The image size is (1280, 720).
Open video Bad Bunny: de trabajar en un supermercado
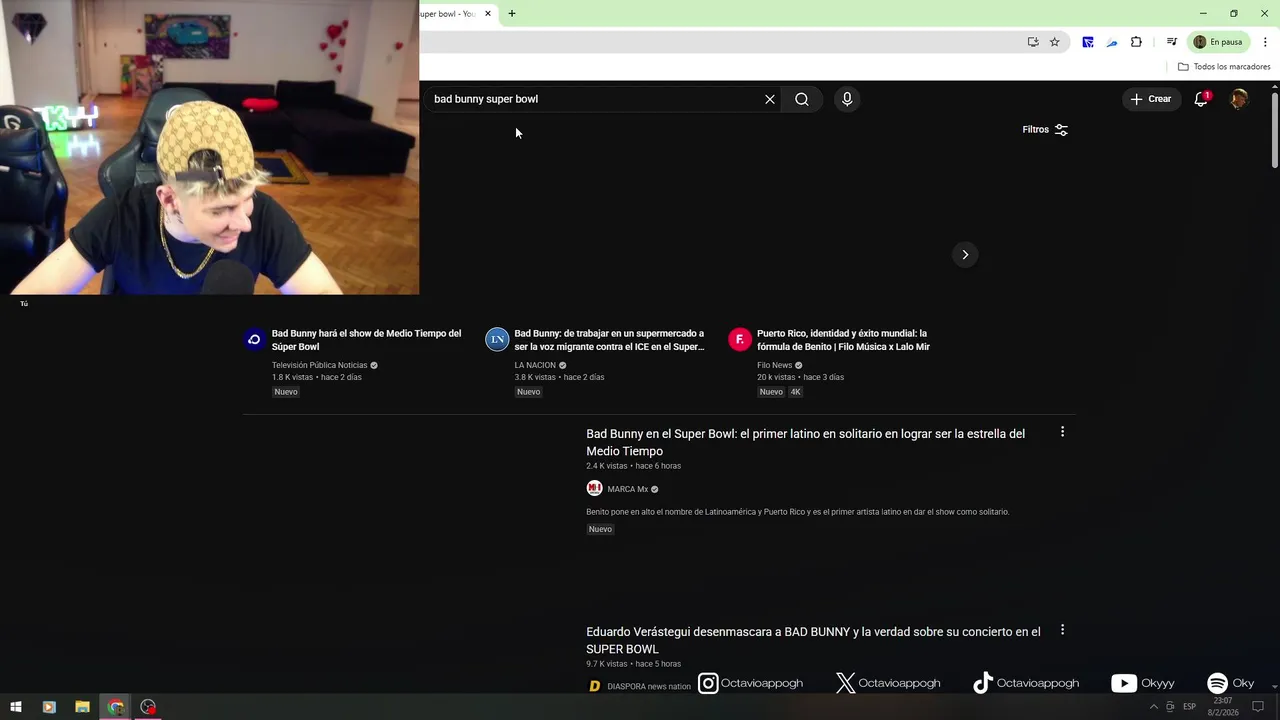click(x=609, y=340)
